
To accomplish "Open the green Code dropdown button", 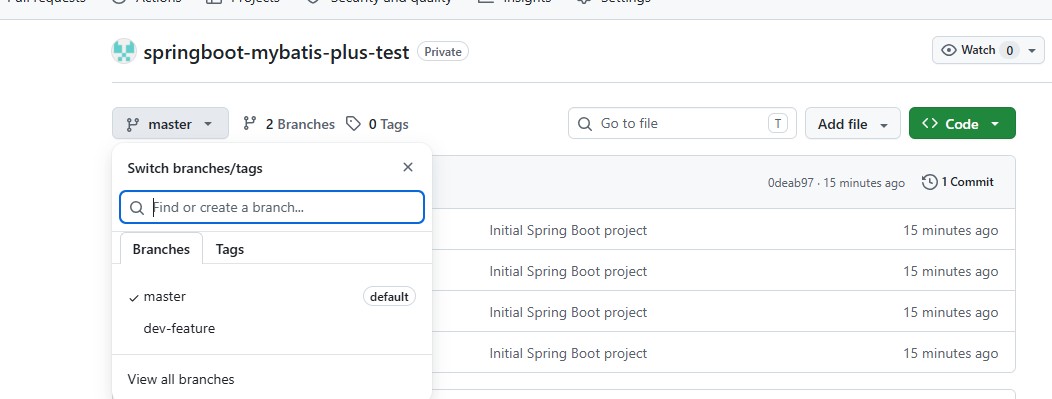I will pos(962,124).
